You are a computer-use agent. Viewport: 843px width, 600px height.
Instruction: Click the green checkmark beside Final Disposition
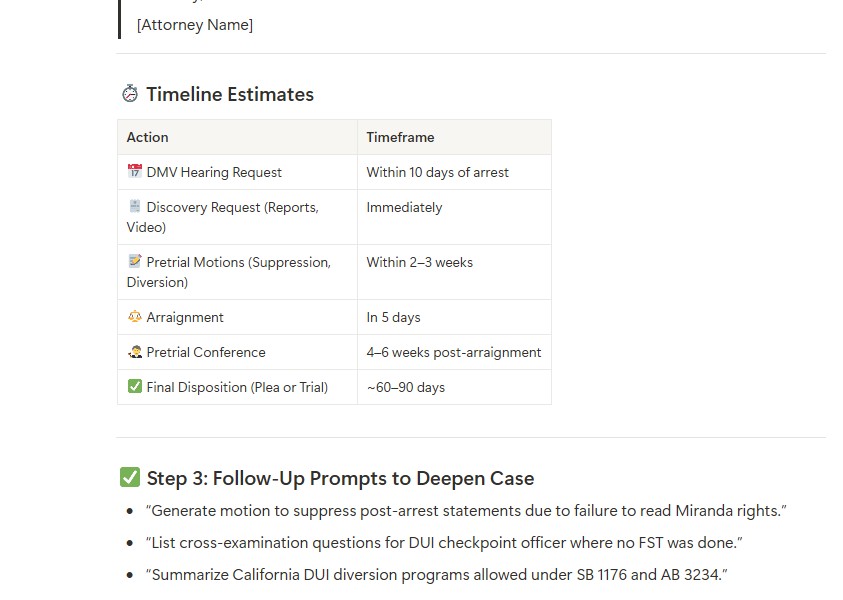(x=135, y=387)
